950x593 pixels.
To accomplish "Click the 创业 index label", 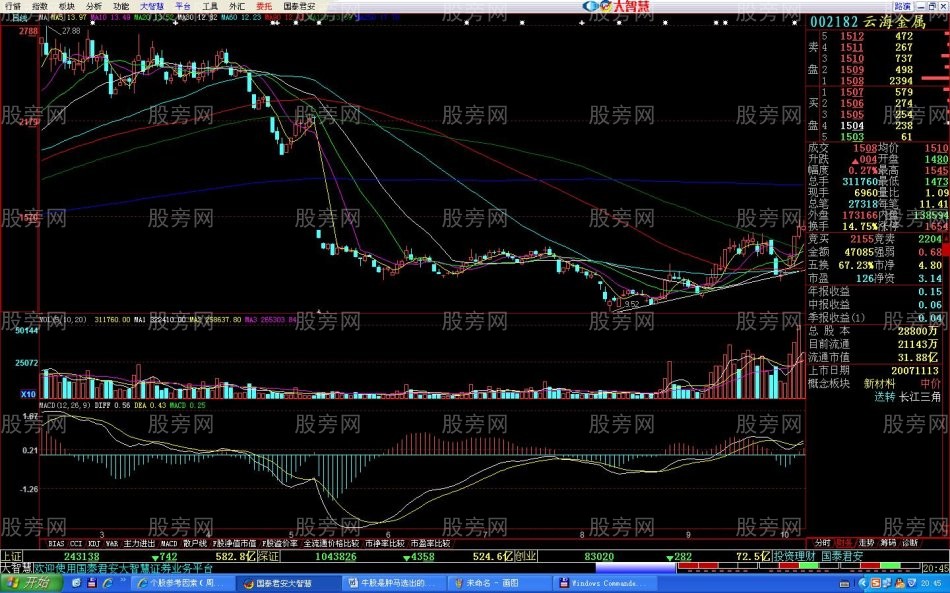I will 526,556.
